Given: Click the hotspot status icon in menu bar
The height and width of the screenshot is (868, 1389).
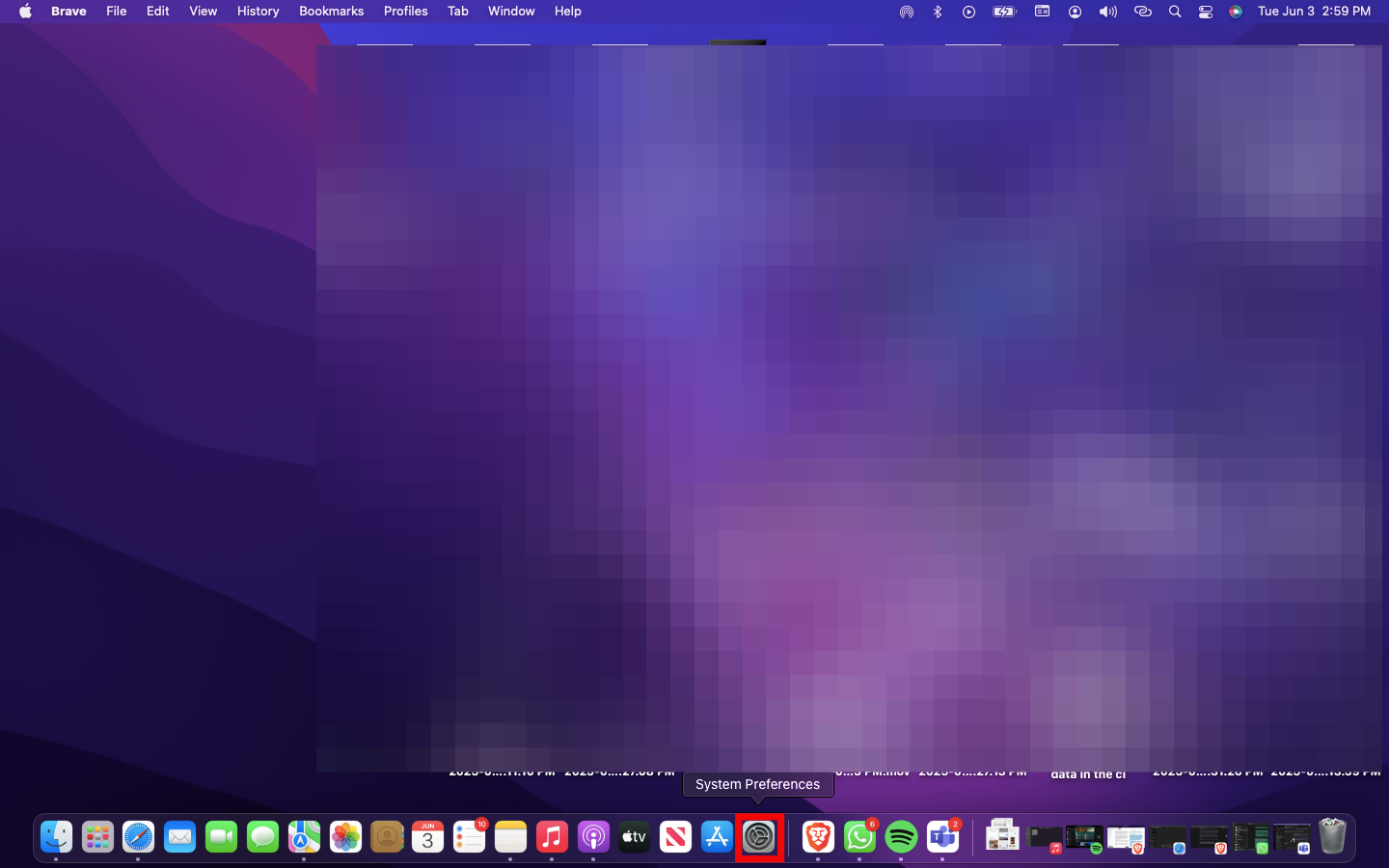Looking at the screenshot, I should point(907,12).
